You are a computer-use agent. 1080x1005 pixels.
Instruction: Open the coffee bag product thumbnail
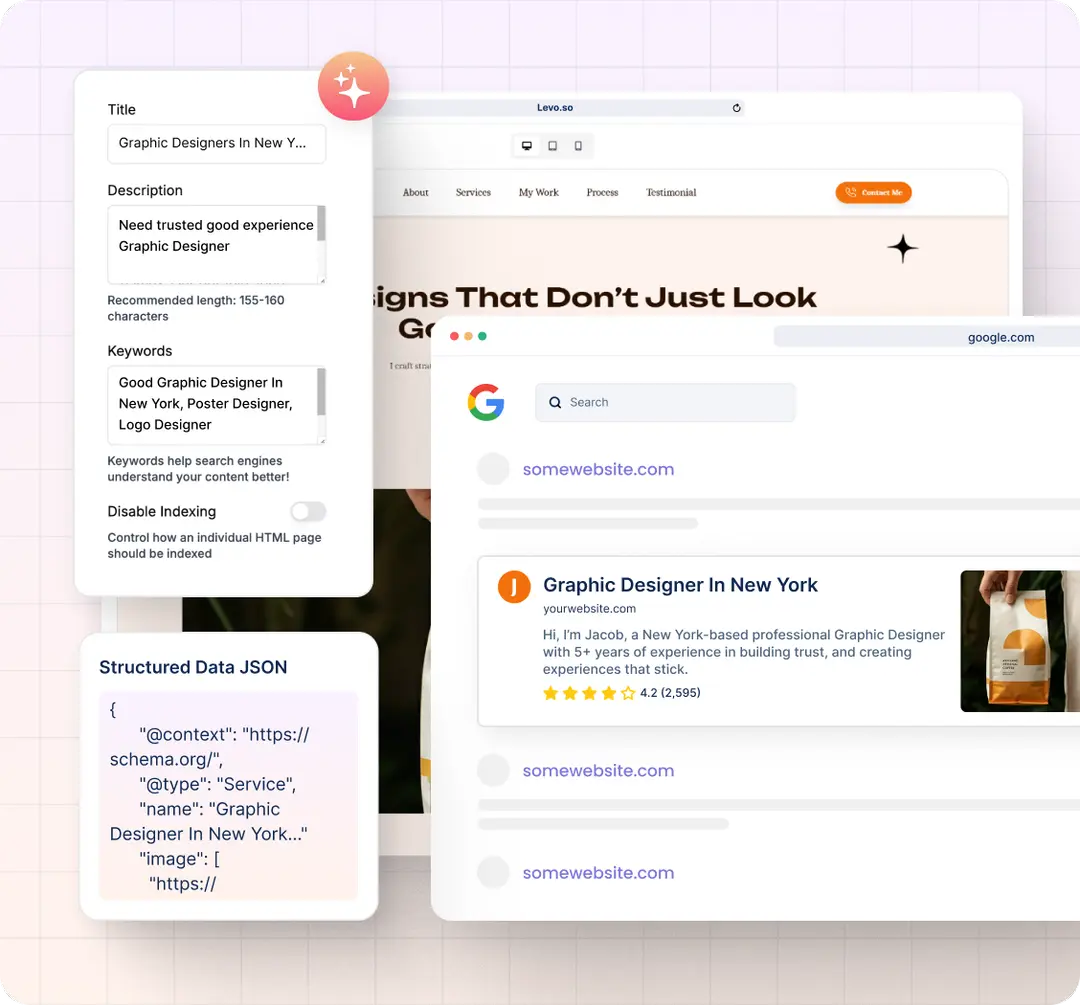point(1019,641)
